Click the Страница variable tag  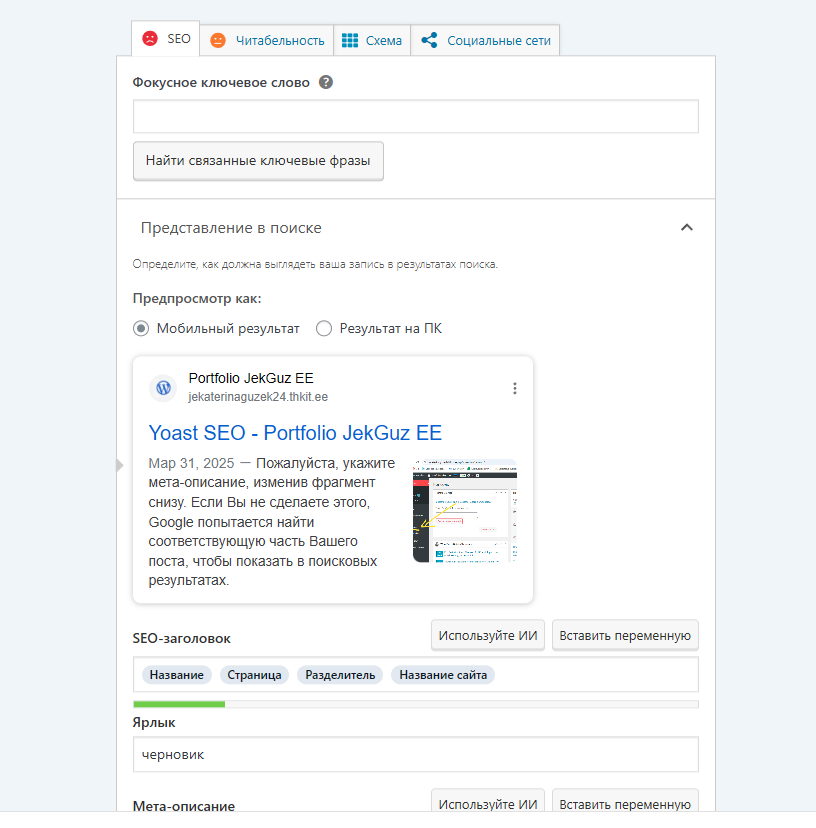coord(254,675)
